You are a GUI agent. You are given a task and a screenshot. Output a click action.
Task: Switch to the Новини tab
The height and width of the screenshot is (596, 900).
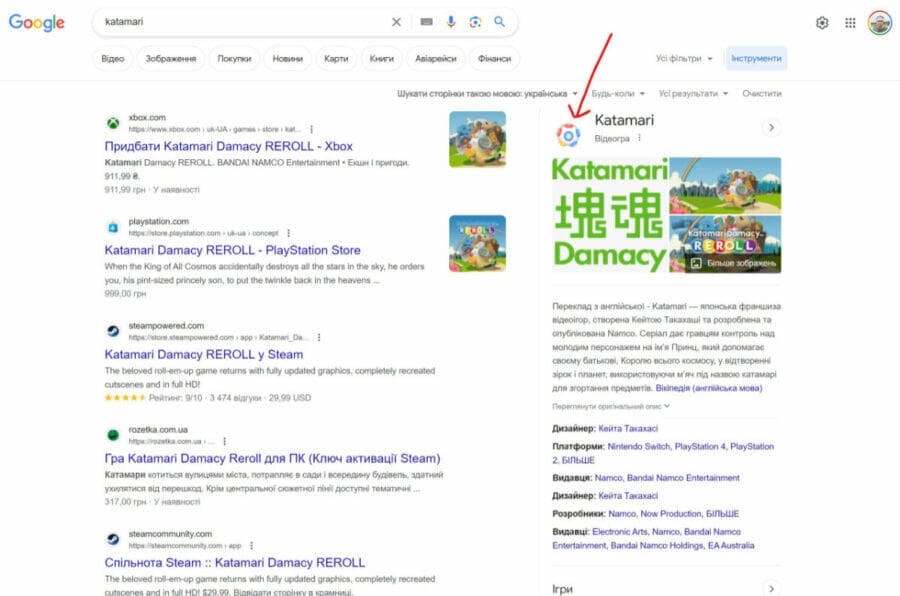(x=288, y=59)
